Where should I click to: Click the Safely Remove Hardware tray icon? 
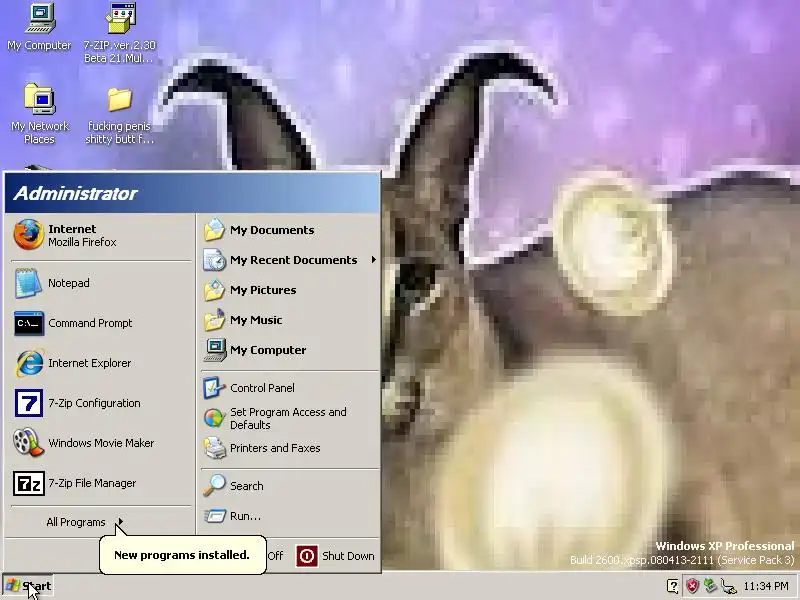tap(710, 586)
